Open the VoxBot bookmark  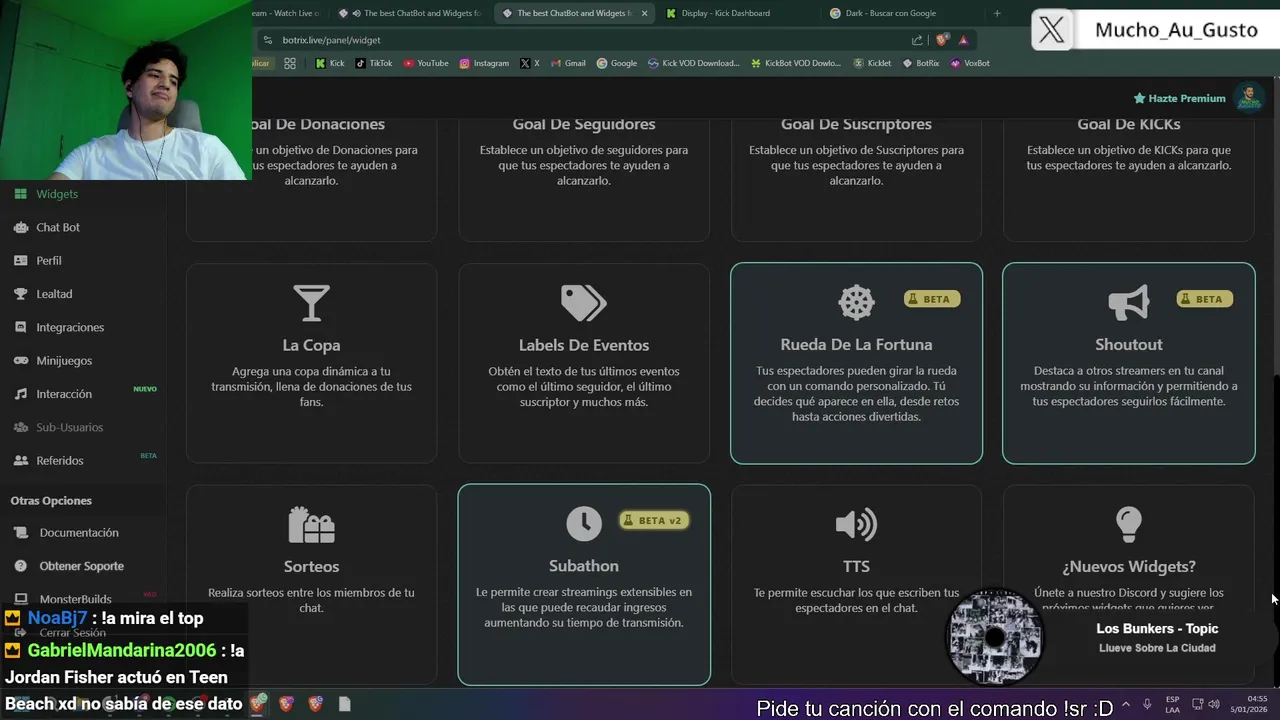(970, 63)
